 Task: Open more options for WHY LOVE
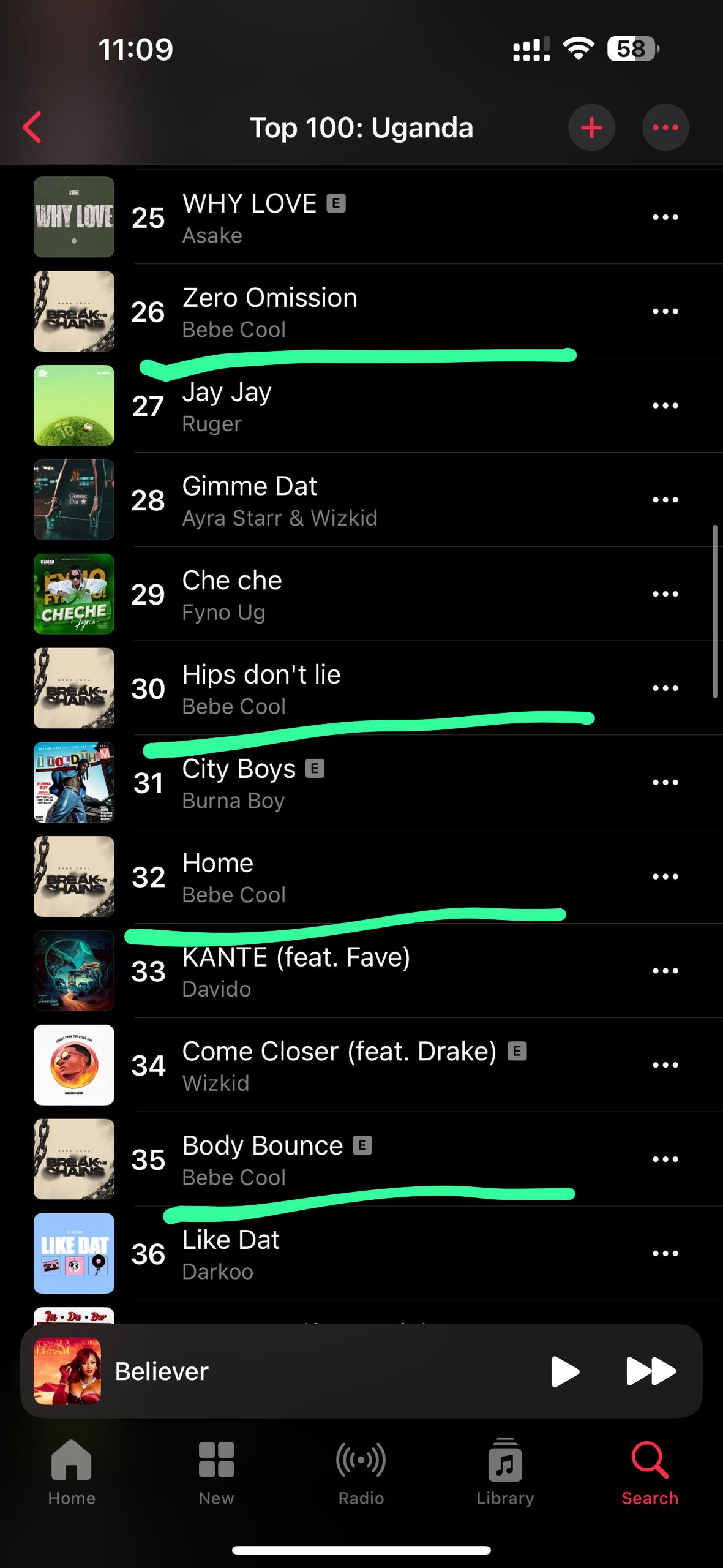pos(665,217)
